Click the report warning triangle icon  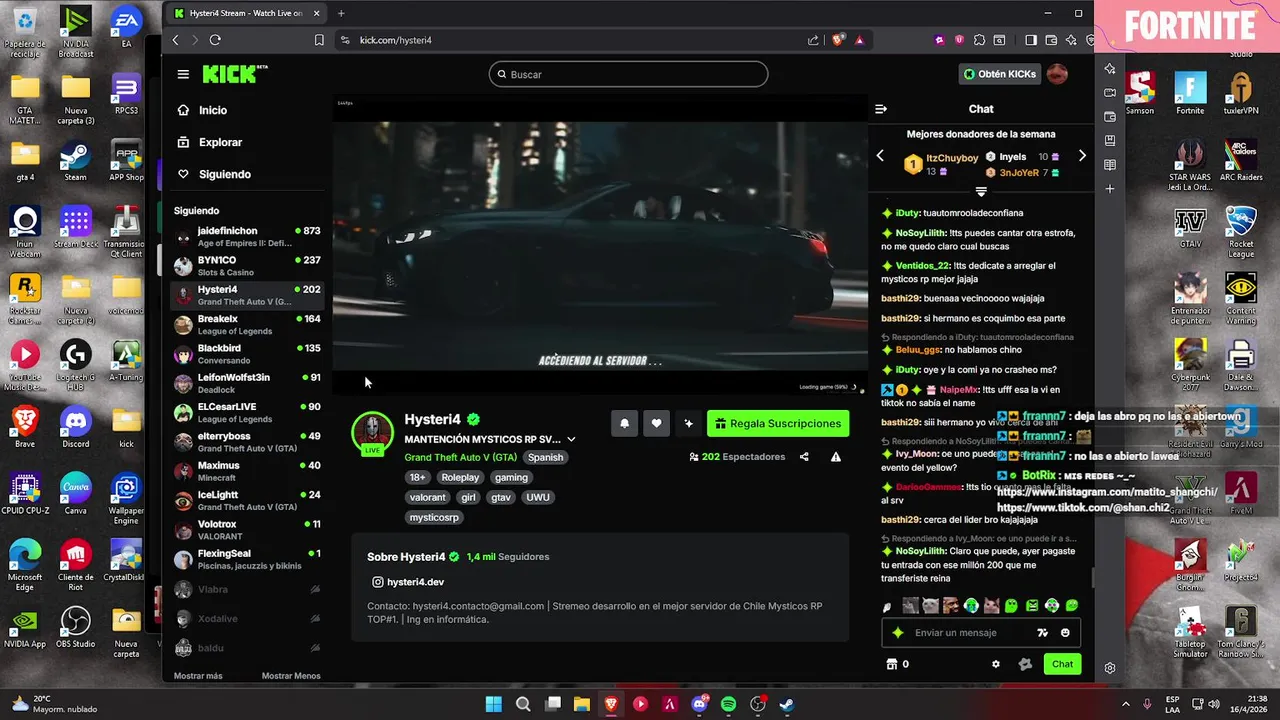(x=836, y=457)
